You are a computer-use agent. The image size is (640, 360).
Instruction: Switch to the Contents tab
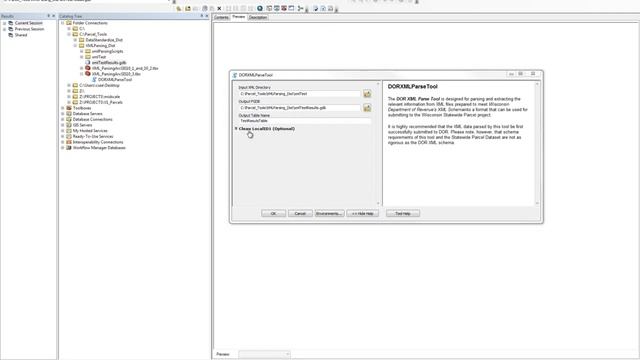point(221,18)
